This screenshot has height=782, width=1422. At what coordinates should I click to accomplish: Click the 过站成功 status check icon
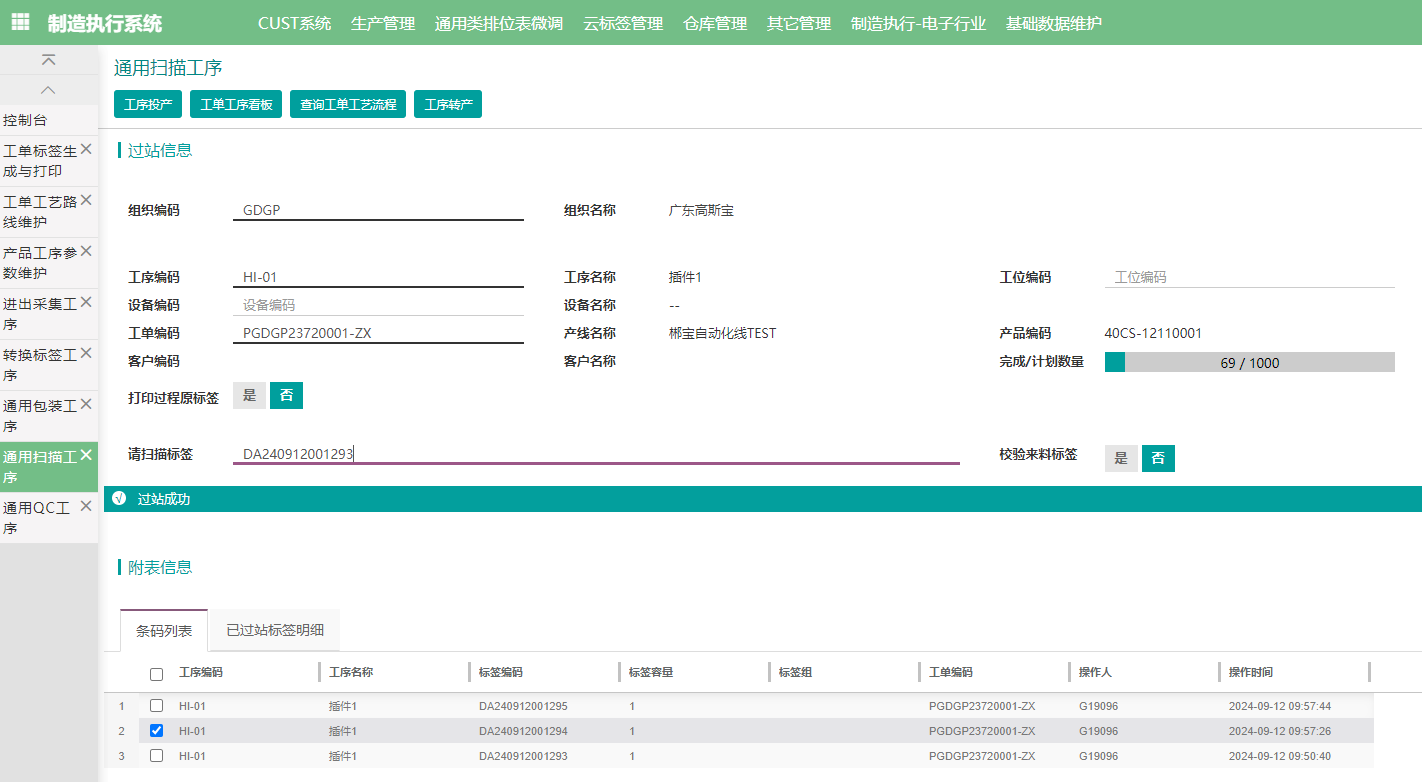click(x=119, y=499)
